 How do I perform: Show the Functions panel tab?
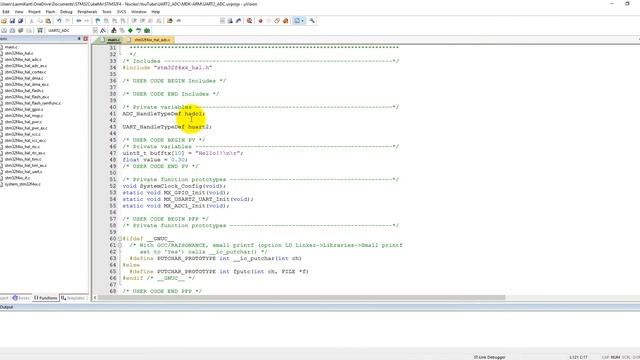click(46, 298)
